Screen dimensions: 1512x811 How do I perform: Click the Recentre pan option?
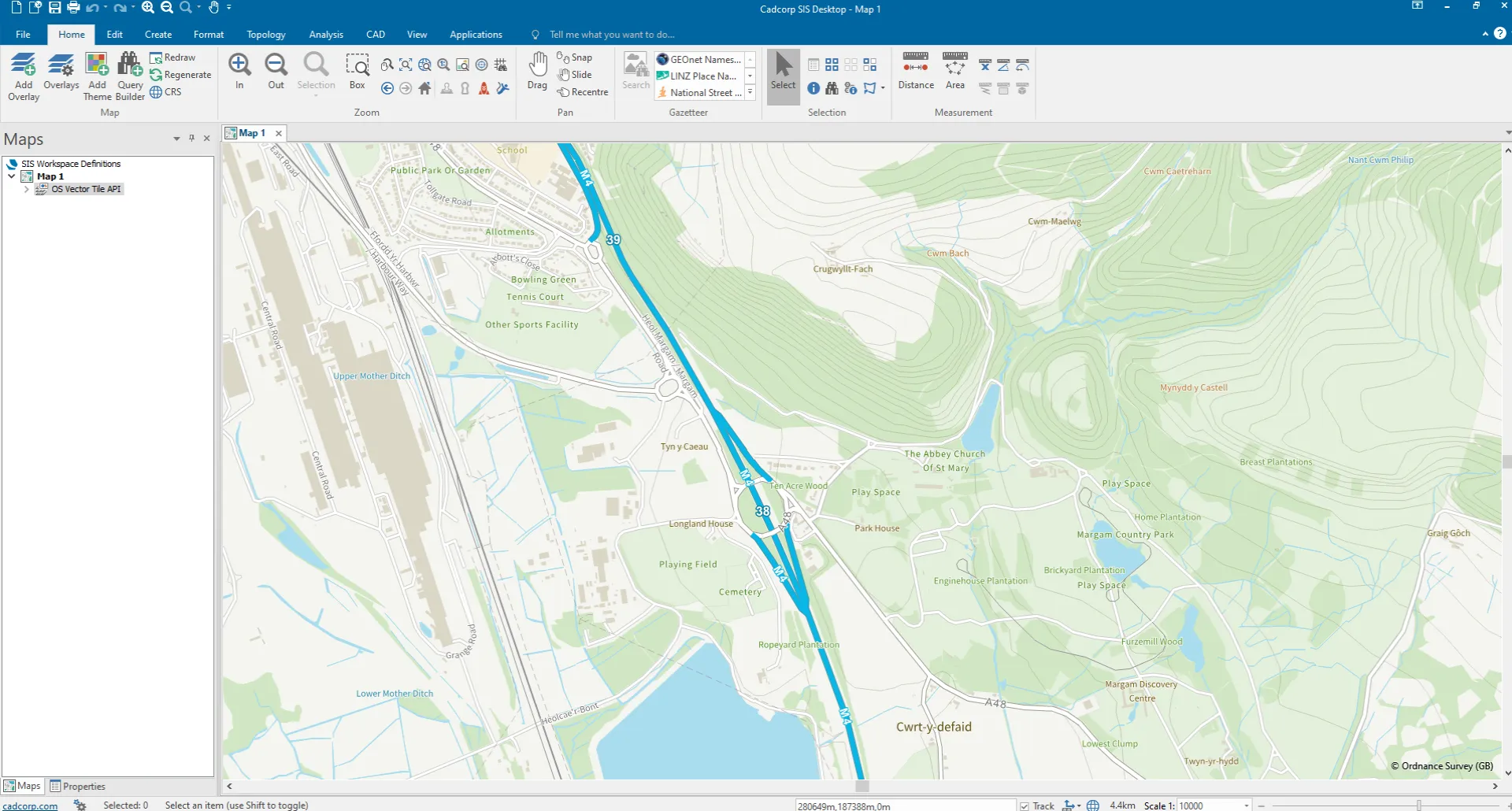coord(583,92)
